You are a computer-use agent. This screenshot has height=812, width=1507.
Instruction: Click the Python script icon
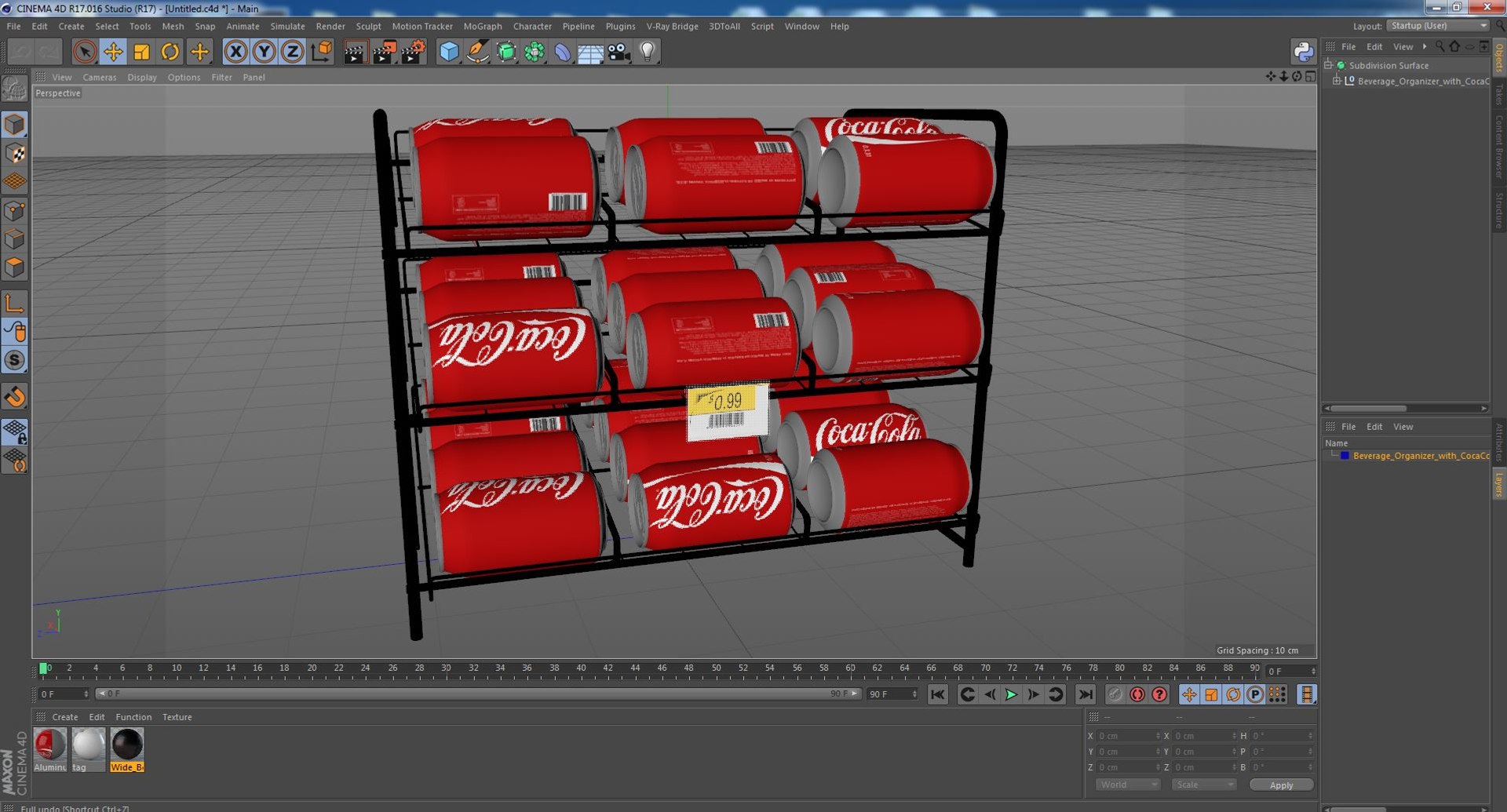coord(1303,52)
